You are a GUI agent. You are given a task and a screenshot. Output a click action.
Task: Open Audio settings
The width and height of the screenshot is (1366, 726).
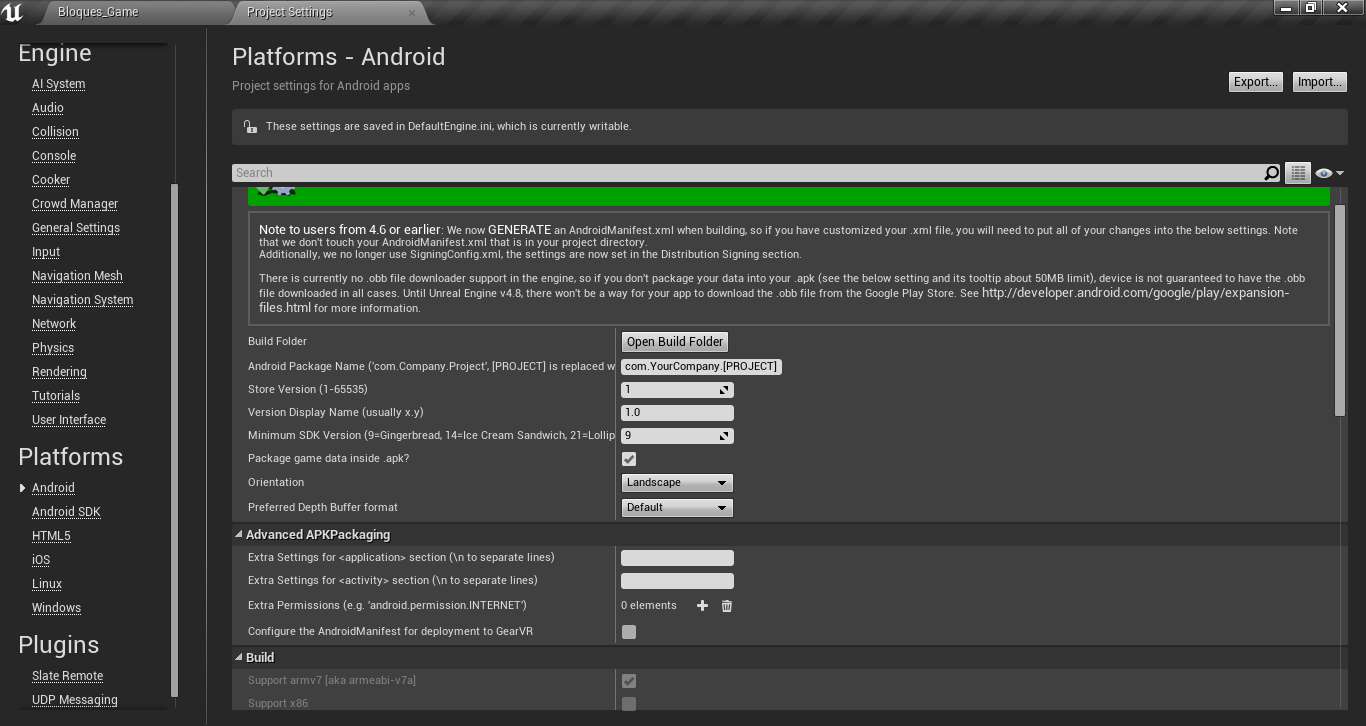48,108
